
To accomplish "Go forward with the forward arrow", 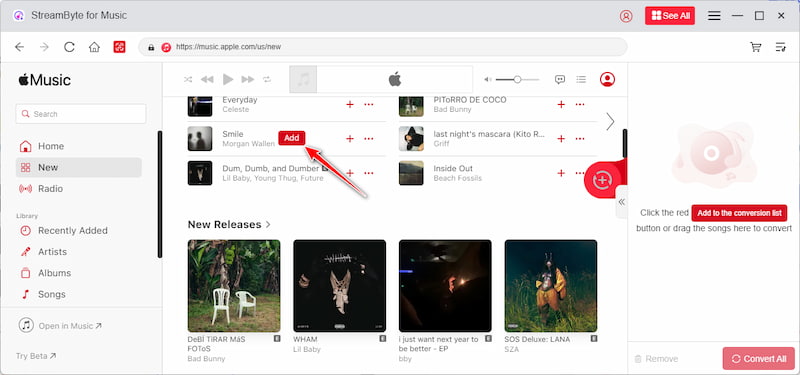I will [44, 47].
